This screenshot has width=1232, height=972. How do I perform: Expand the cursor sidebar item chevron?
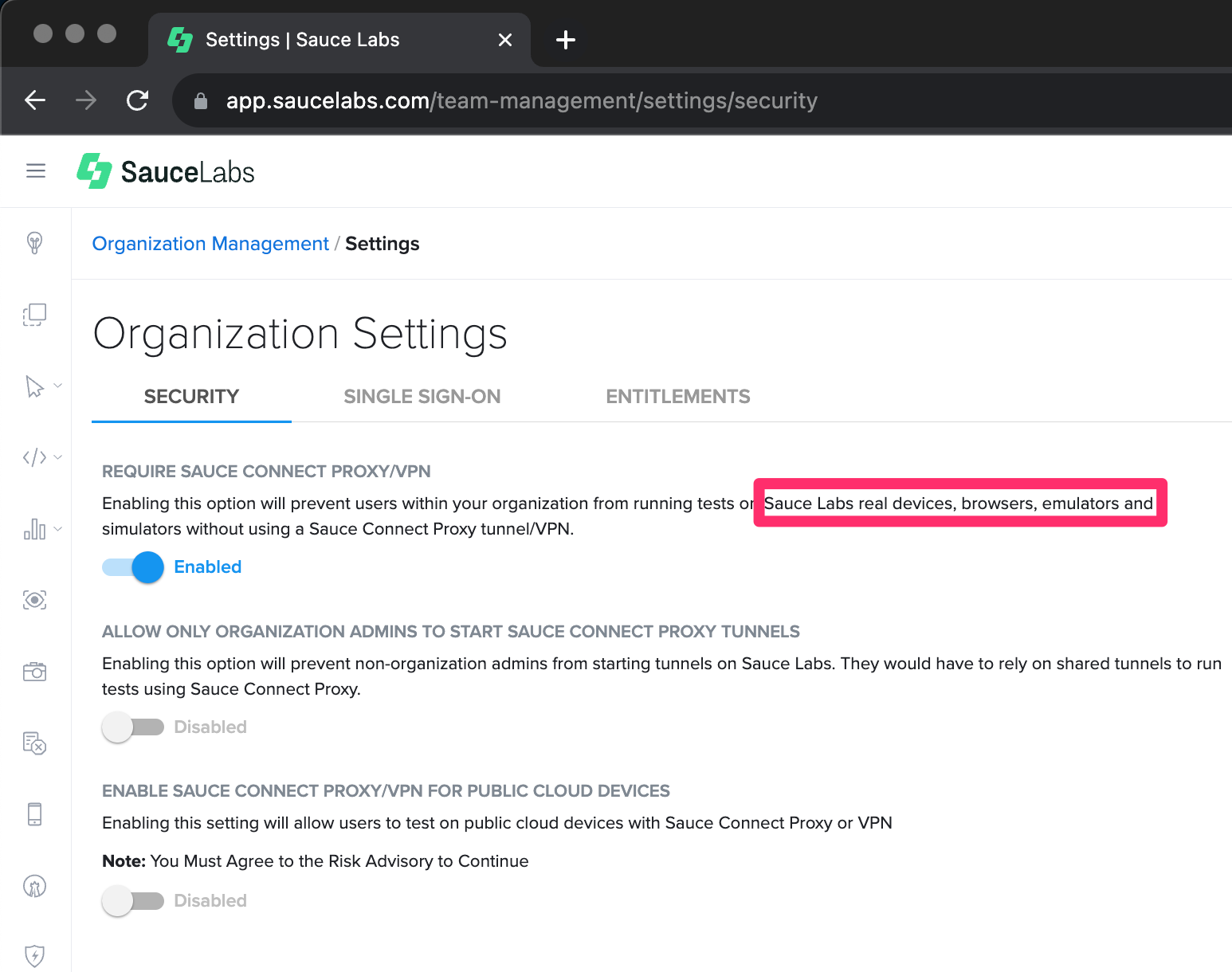[x=57, y=386]
